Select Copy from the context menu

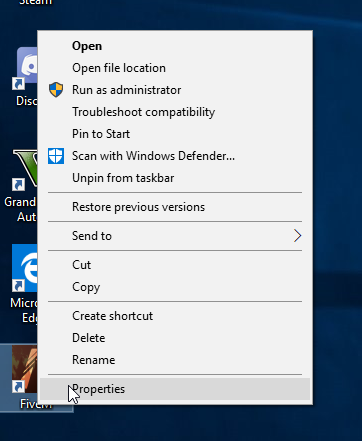click(175, 287)
